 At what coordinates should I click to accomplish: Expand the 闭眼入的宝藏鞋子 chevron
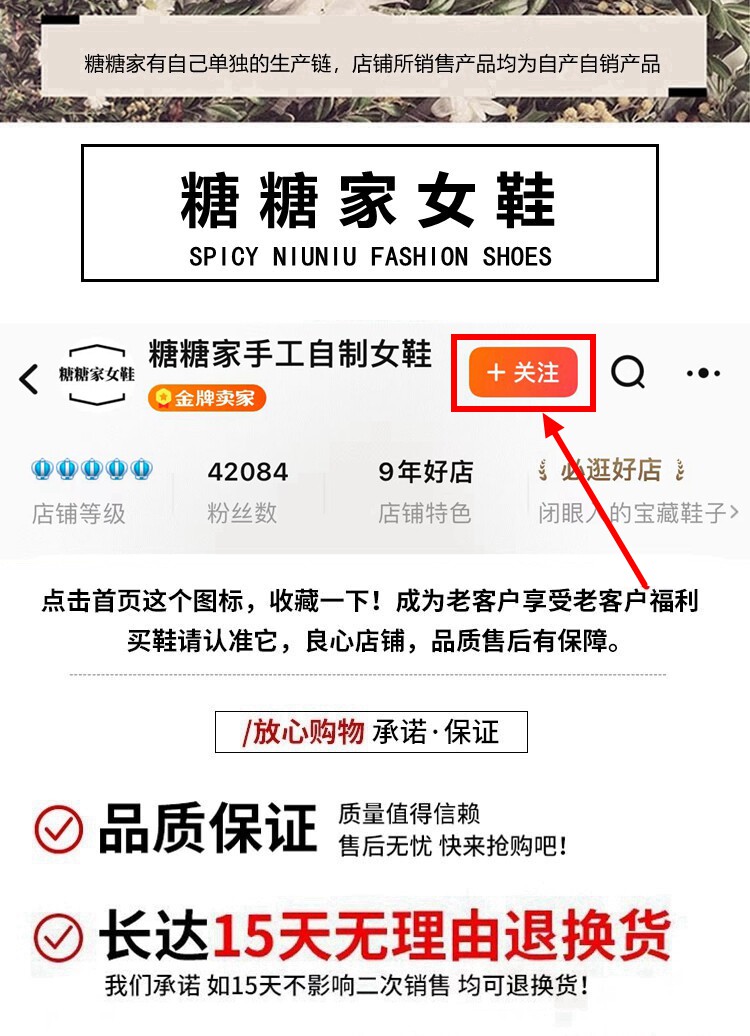pyautogui.click(x=733, y=513)
